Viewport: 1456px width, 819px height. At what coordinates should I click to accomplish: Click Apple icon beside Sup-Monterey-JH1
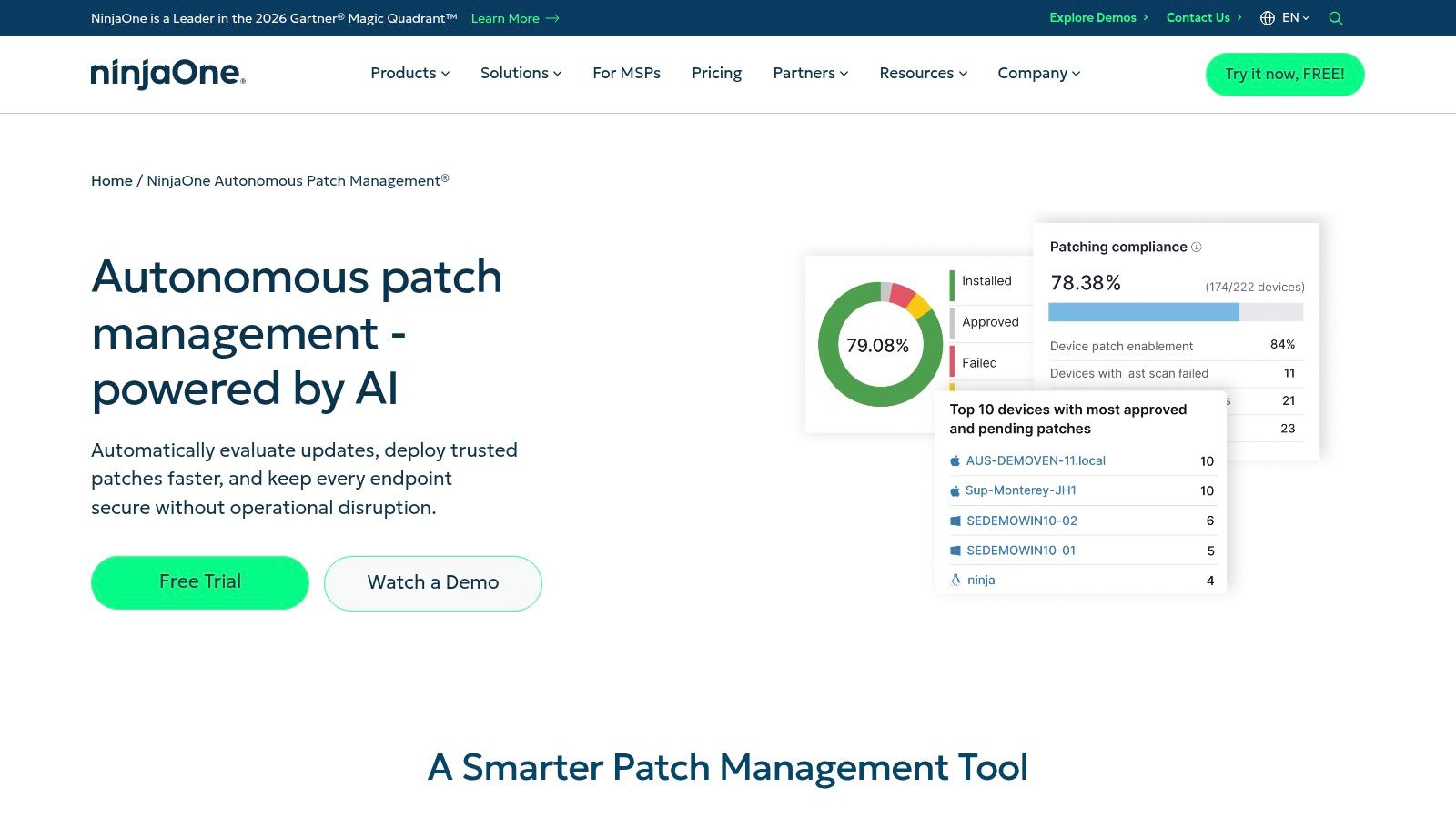[955, 490]
